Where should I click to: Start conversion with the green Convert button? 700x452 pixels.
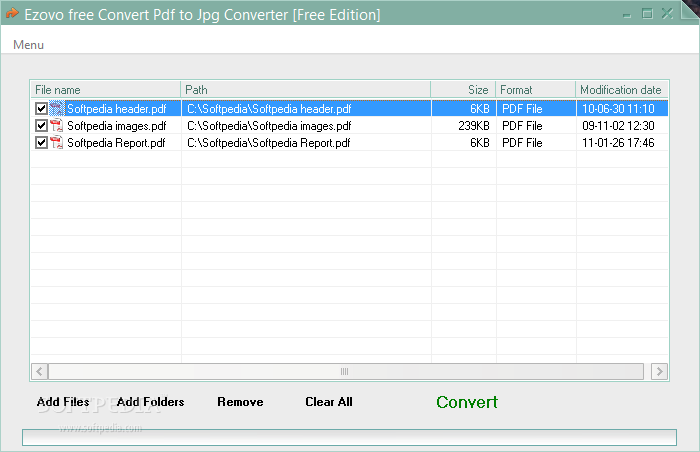point(467,402)
